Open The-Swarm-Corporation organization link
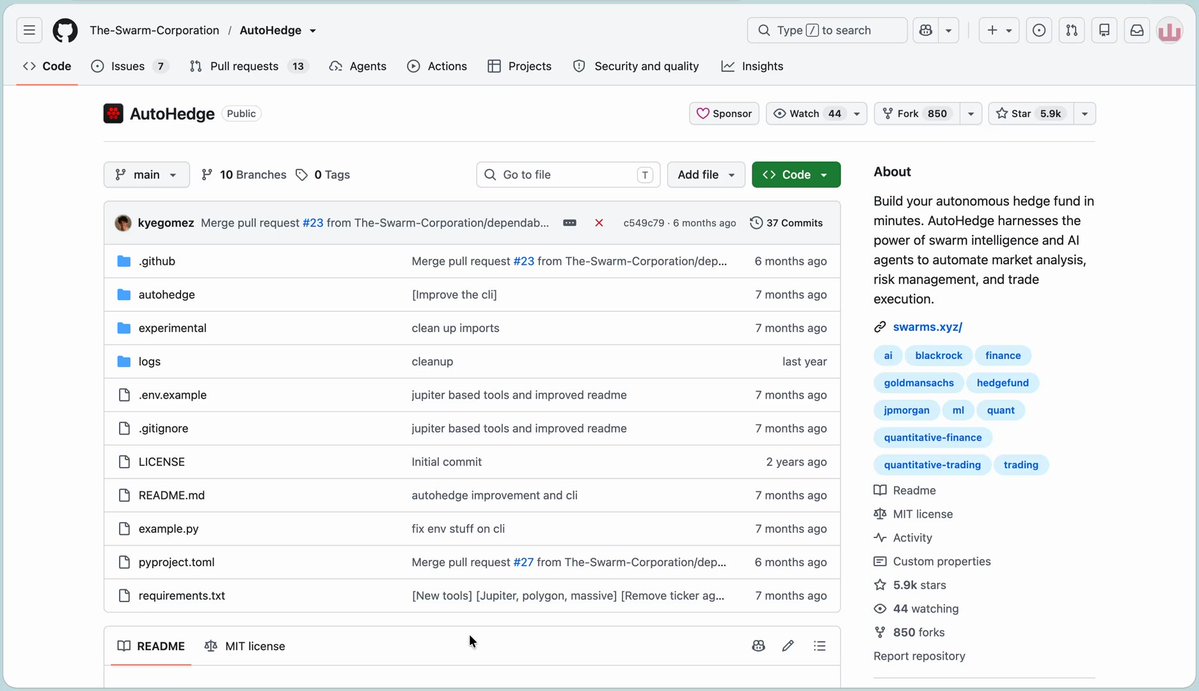The height and width of the screenshot is (691, 1199). tap(154, 31)
